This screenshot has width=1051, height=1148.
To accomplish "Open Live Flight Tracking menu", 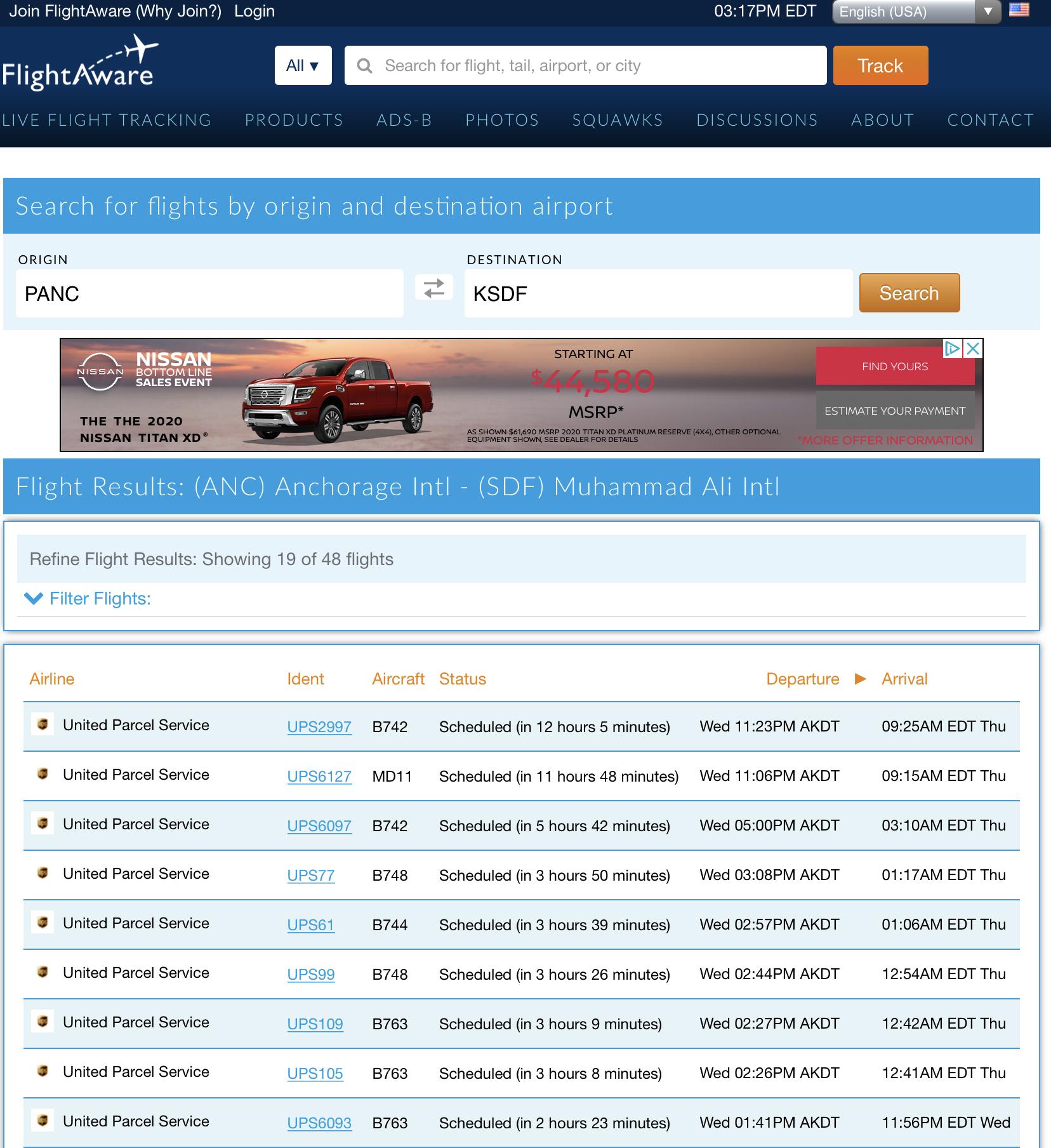I will click(x=107, y=120).
